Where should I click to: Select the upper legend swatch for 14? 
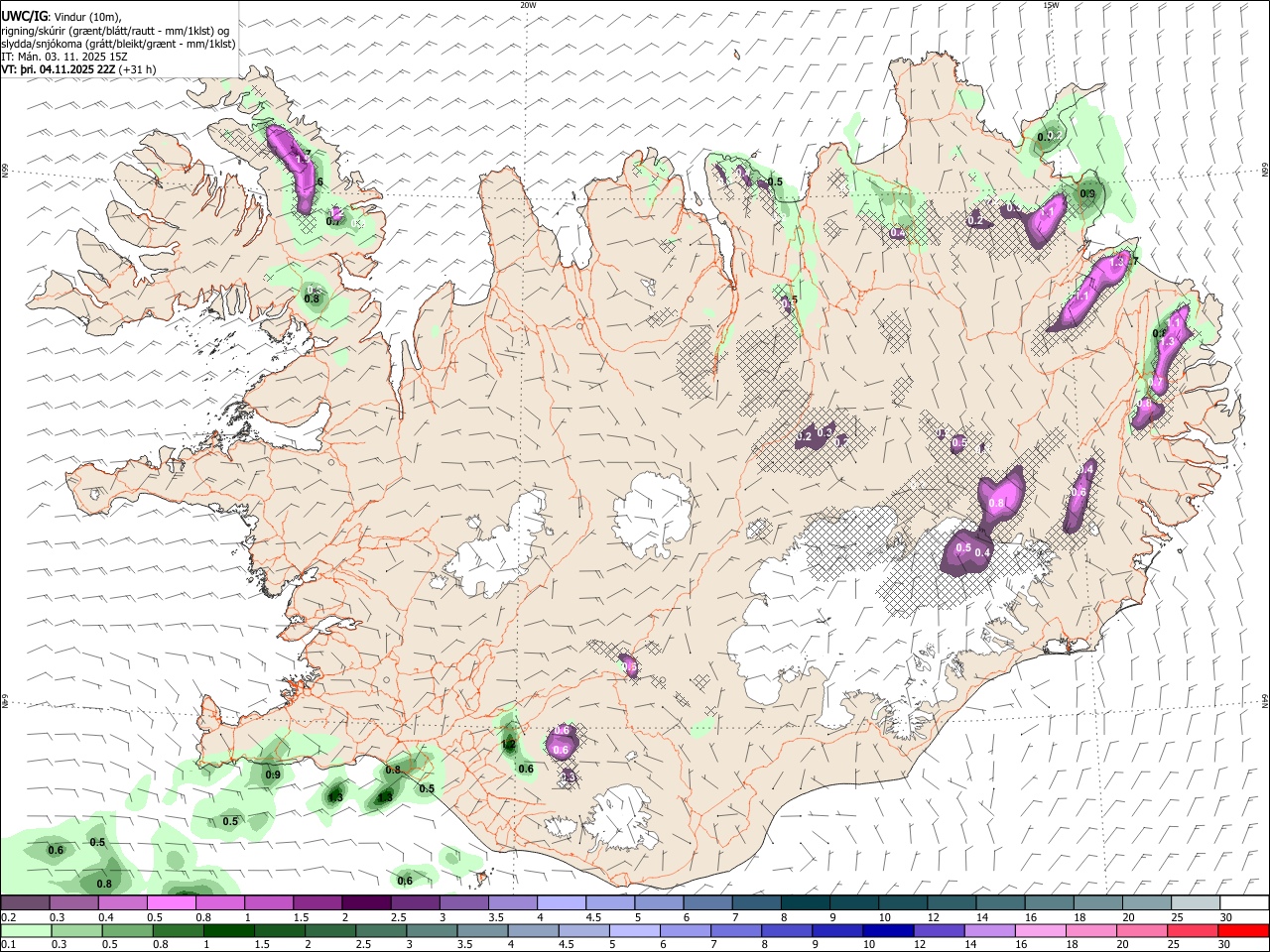[x=1001, y=902]
